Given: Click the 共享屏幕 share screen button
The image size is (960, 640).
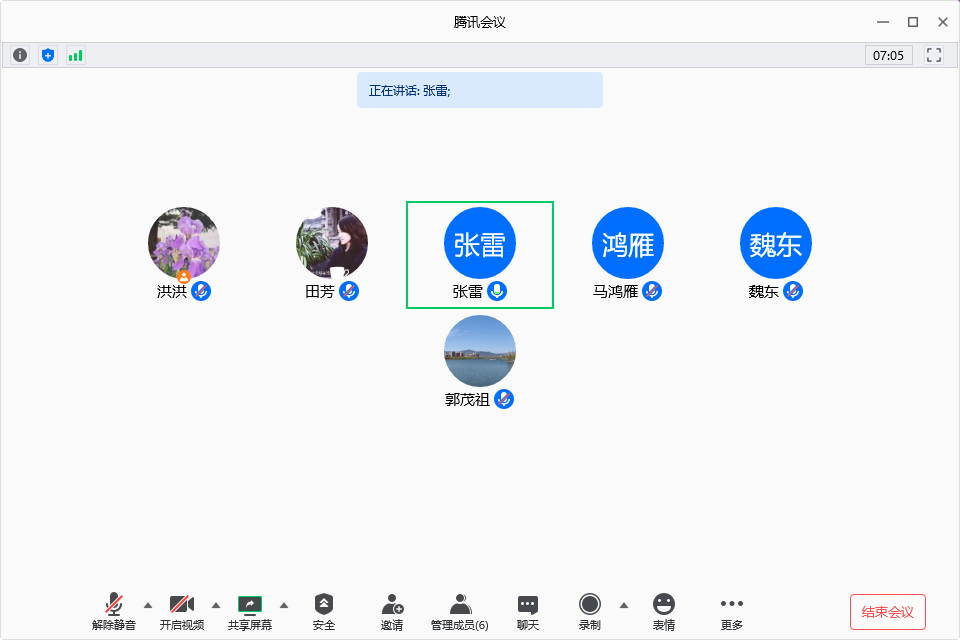Looking at the screenshot, I should pos(250,610).
